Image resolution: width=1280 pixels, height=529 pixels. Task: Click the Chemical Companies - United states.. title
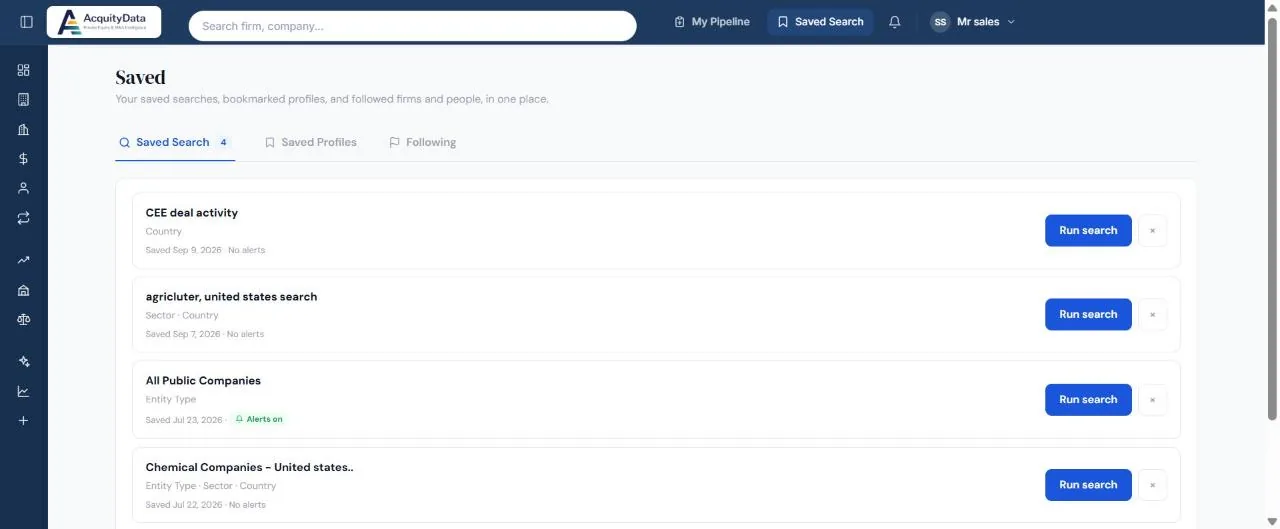point(250,467)
